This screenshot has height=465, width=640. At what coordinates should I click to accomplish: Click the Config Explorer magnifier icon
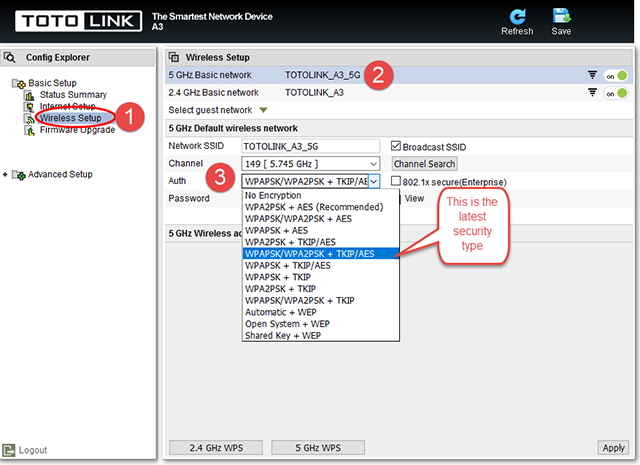click(10, 58)
